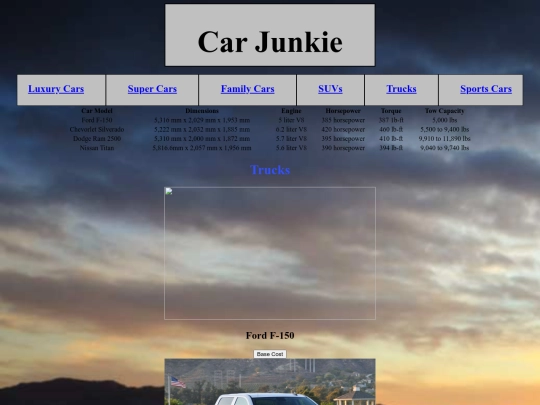The height and width of the screenshot is (405, 540).
Task: Select the Trucks navigation link
Action: 401,89
